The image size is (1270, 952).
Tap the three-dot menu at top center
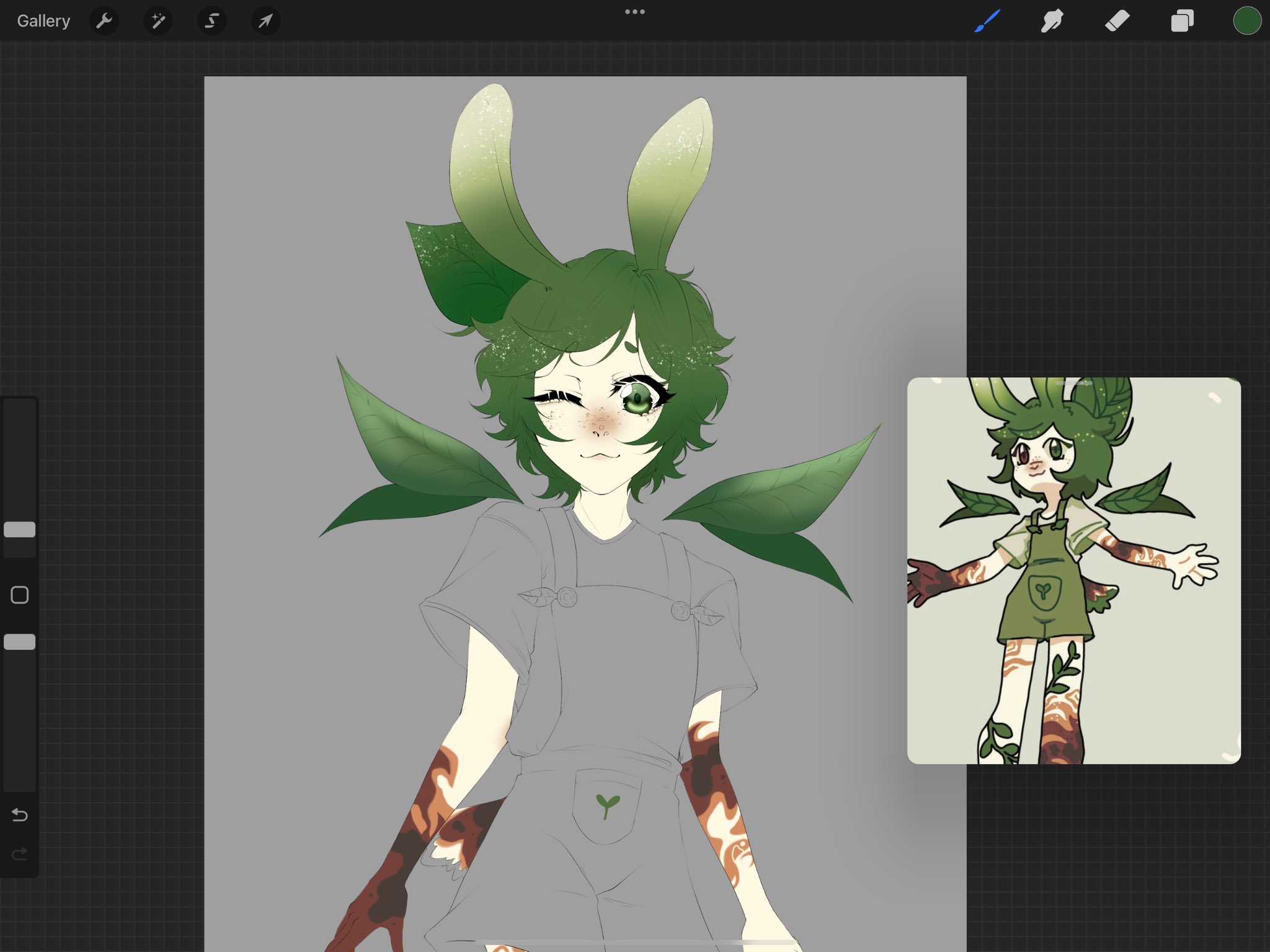(x=634, y=12)
